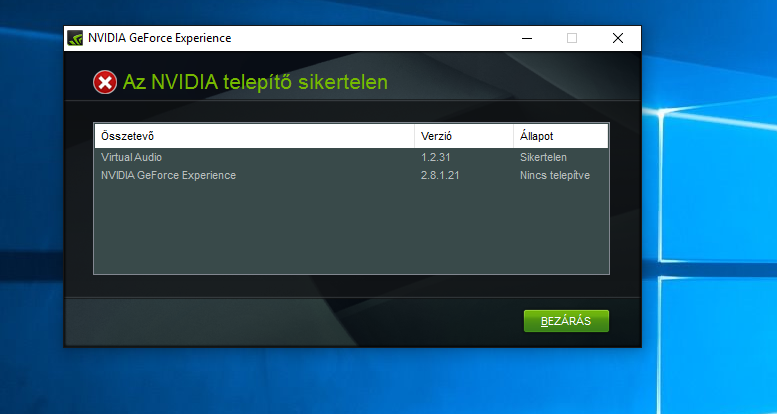Click the disabled maximize window button
777x414 pixels.
click(572, 38)
